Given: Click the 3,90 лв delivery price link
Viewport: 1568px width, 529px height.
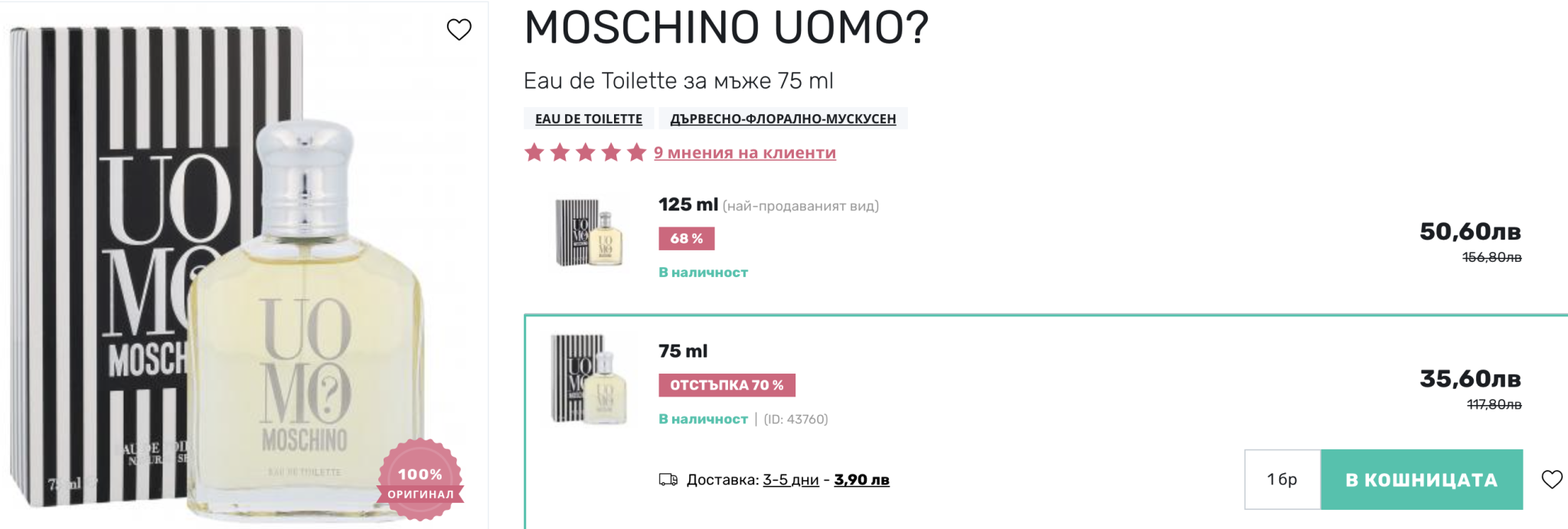Looking at the screenshot, I should (x=861, y=480).
